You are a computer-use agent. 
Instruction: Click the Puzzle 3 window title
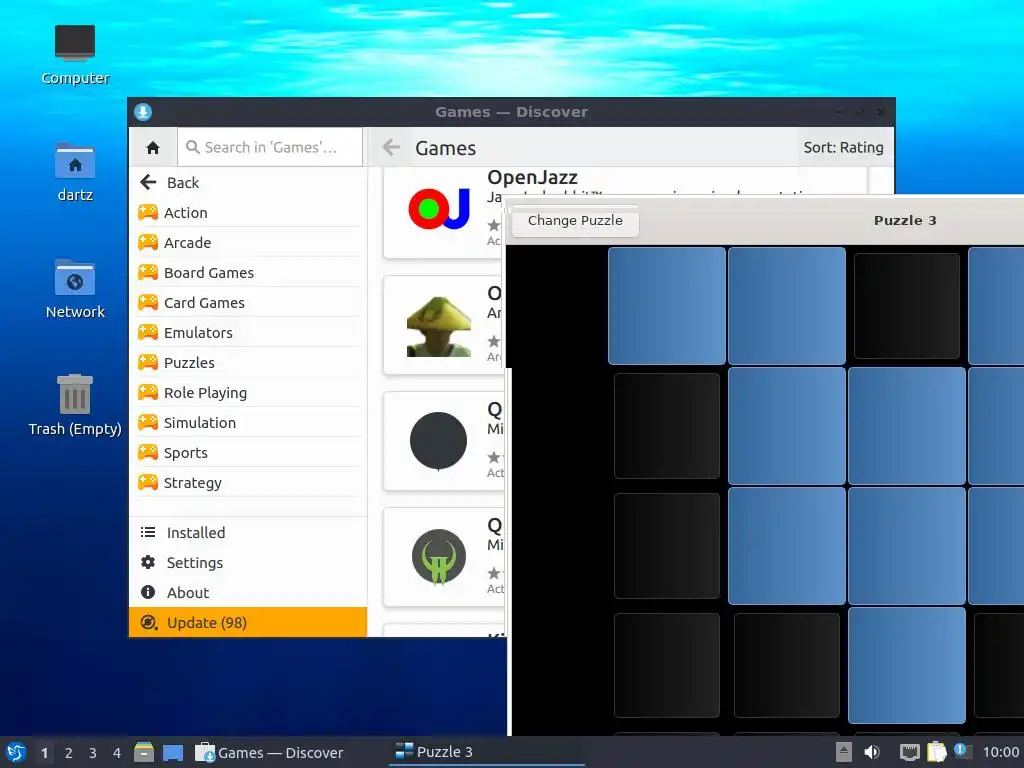(905, 221)
